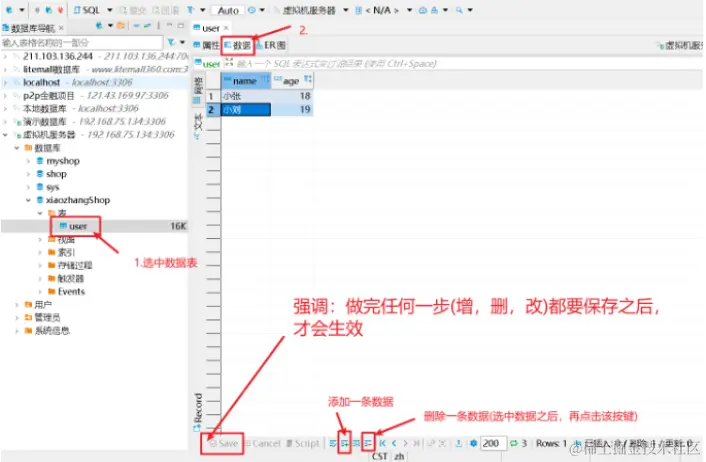Click the navigator filter funnel icon
This screenshot has width=706, height=462.
point(171,42)
